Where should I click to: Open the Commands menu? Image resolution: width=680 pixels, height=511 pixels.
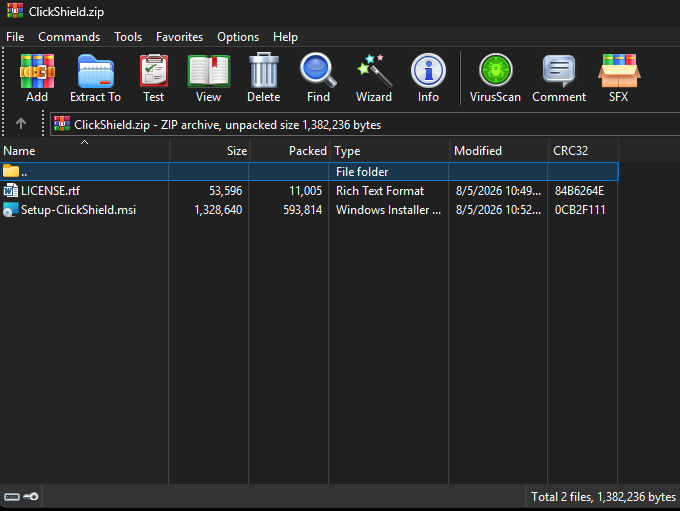coord(69,37)
